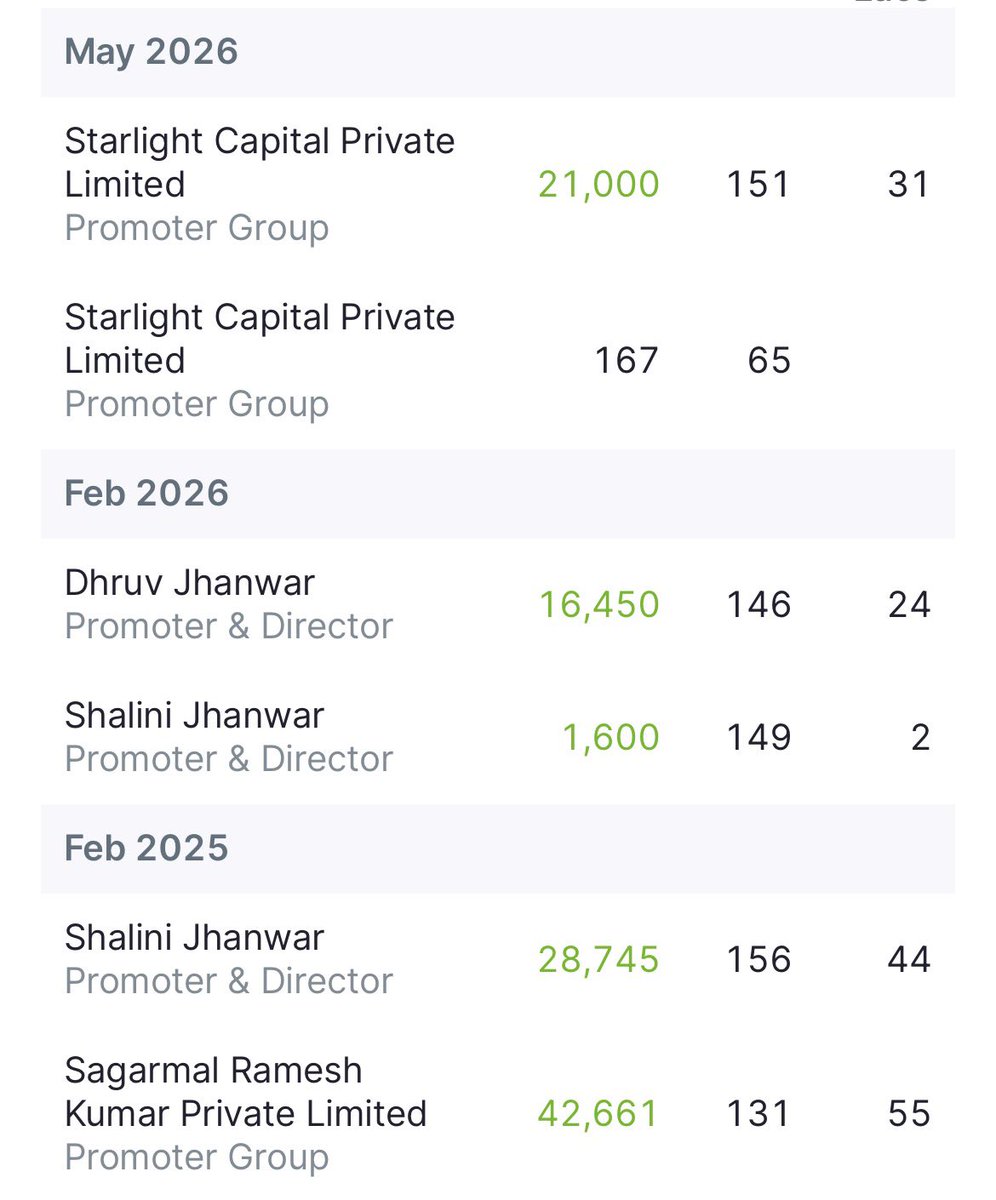Click the Promoter Group label under Sagarmal

(x=197, y=1157)
